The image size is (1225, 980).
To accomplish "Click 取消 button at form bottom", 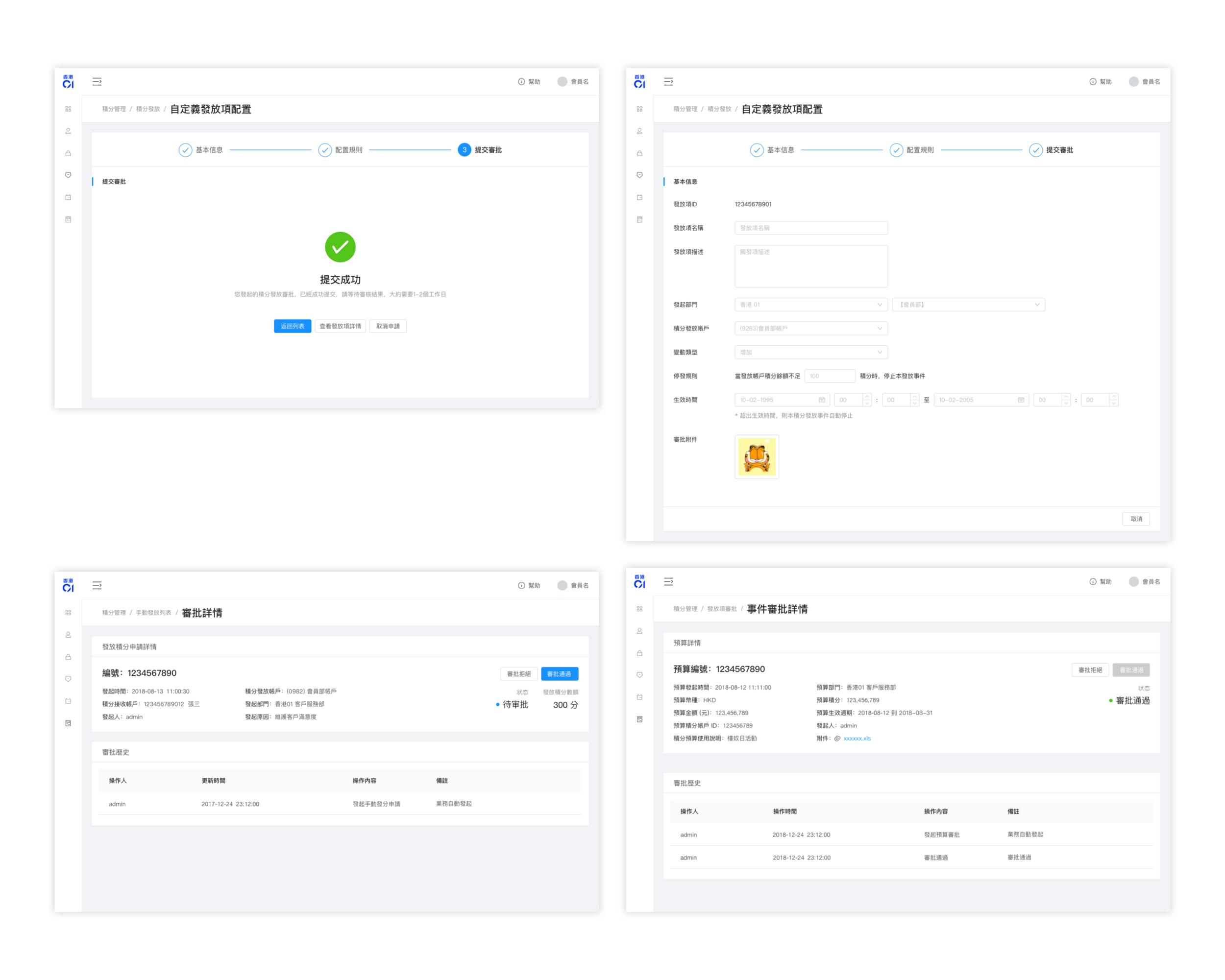I will (1136, 519).
